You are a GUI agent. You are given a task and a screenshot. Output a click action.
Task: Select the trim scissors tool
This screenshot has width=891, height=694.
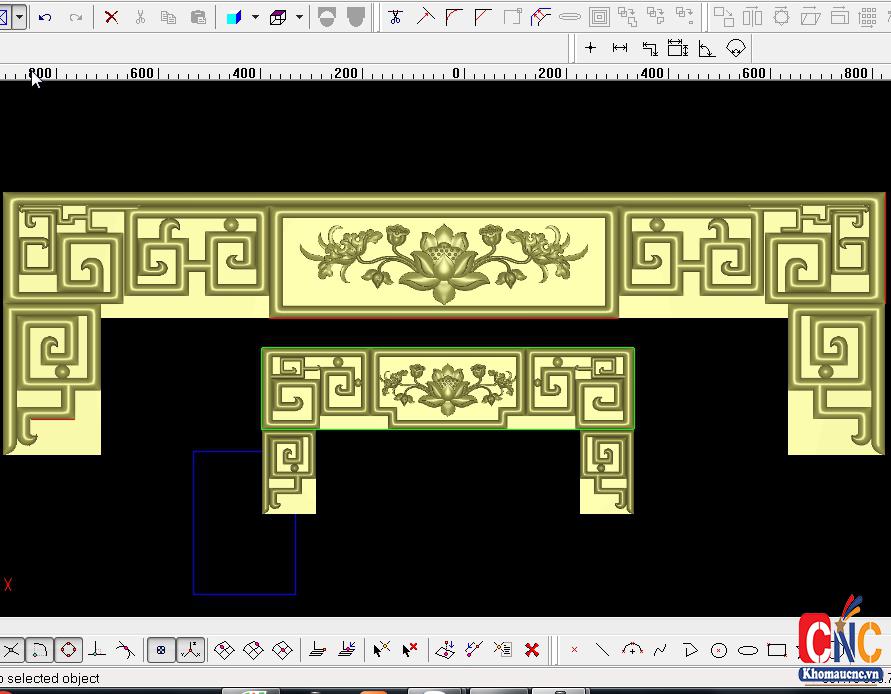click(x=396, y=17)
